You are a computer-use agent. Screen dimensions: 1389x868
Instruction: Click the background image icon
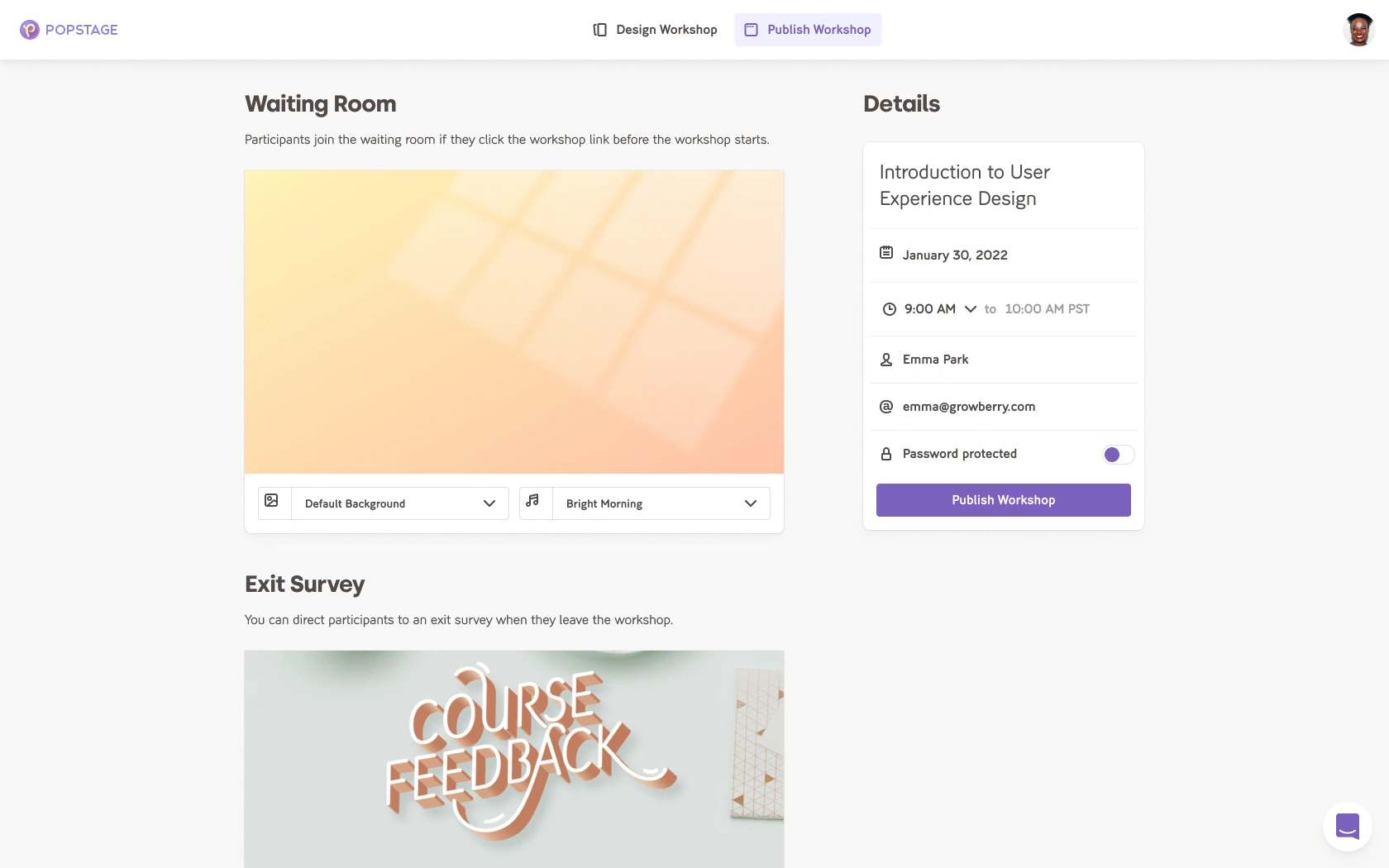(272, 501)
